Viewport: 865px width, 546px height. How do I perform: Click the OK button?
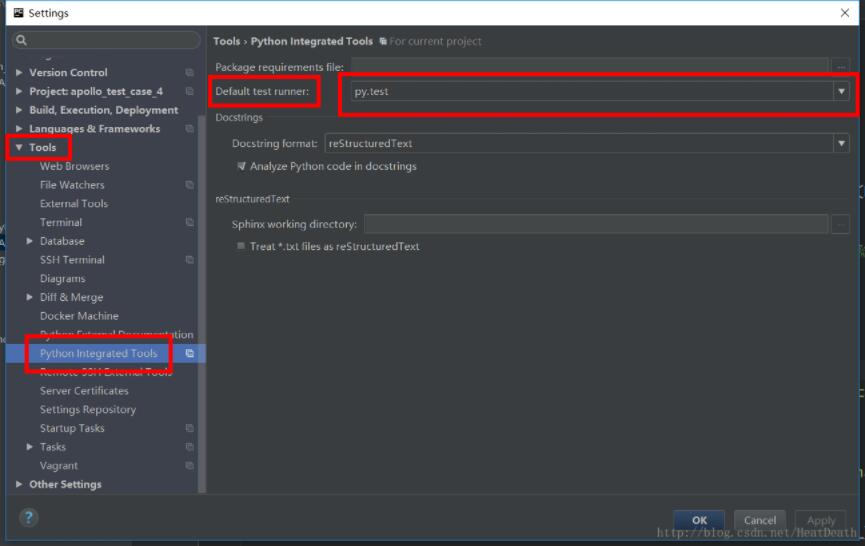pyautogui.click(x=699, y=520)
